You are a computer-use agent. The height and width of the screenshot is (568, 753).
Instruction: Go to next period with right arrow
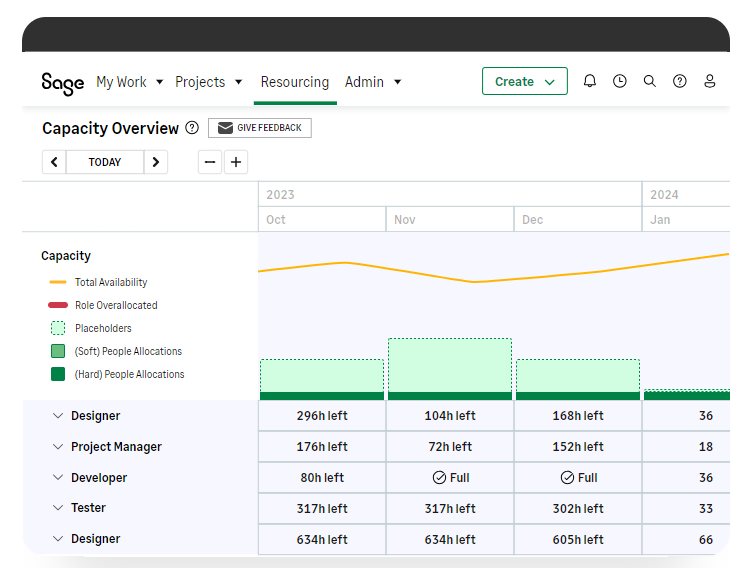coord(155,162)
